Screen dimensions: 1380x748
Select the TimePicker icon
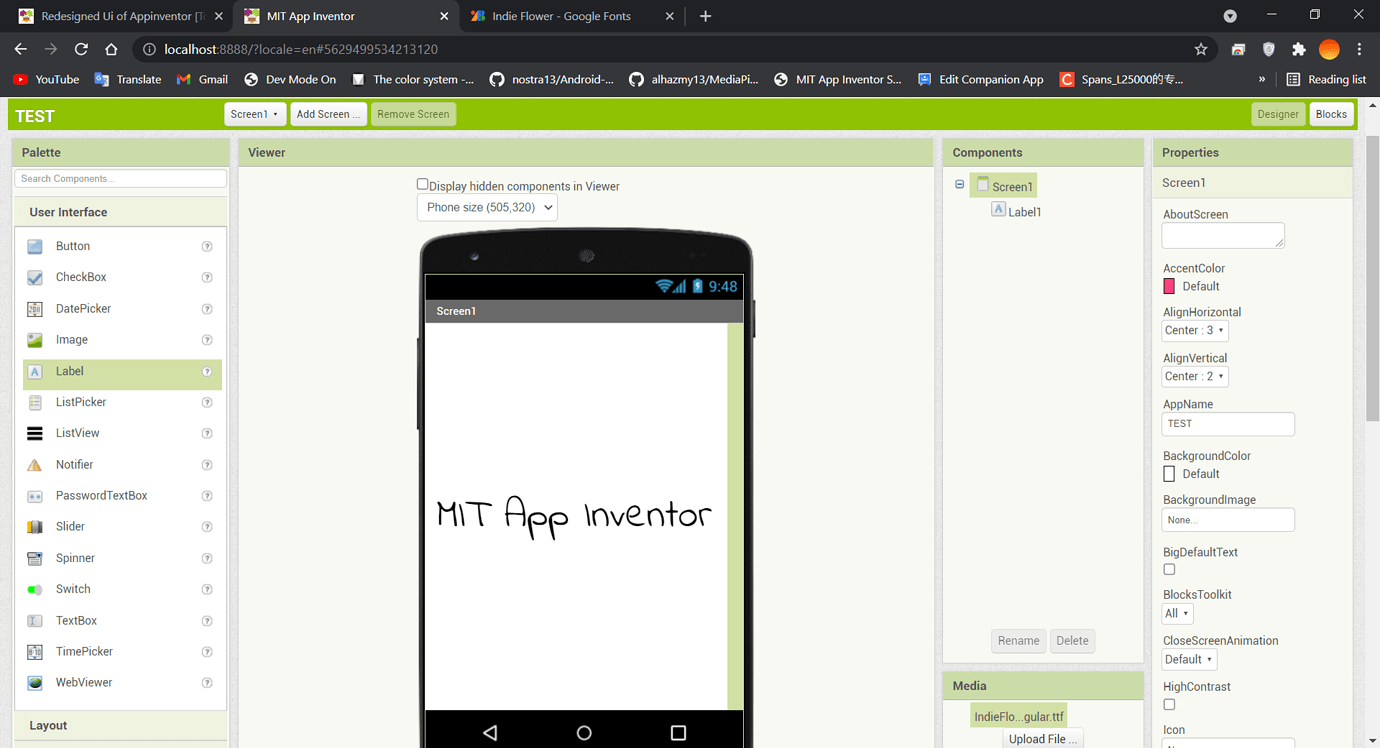point(35,652)
